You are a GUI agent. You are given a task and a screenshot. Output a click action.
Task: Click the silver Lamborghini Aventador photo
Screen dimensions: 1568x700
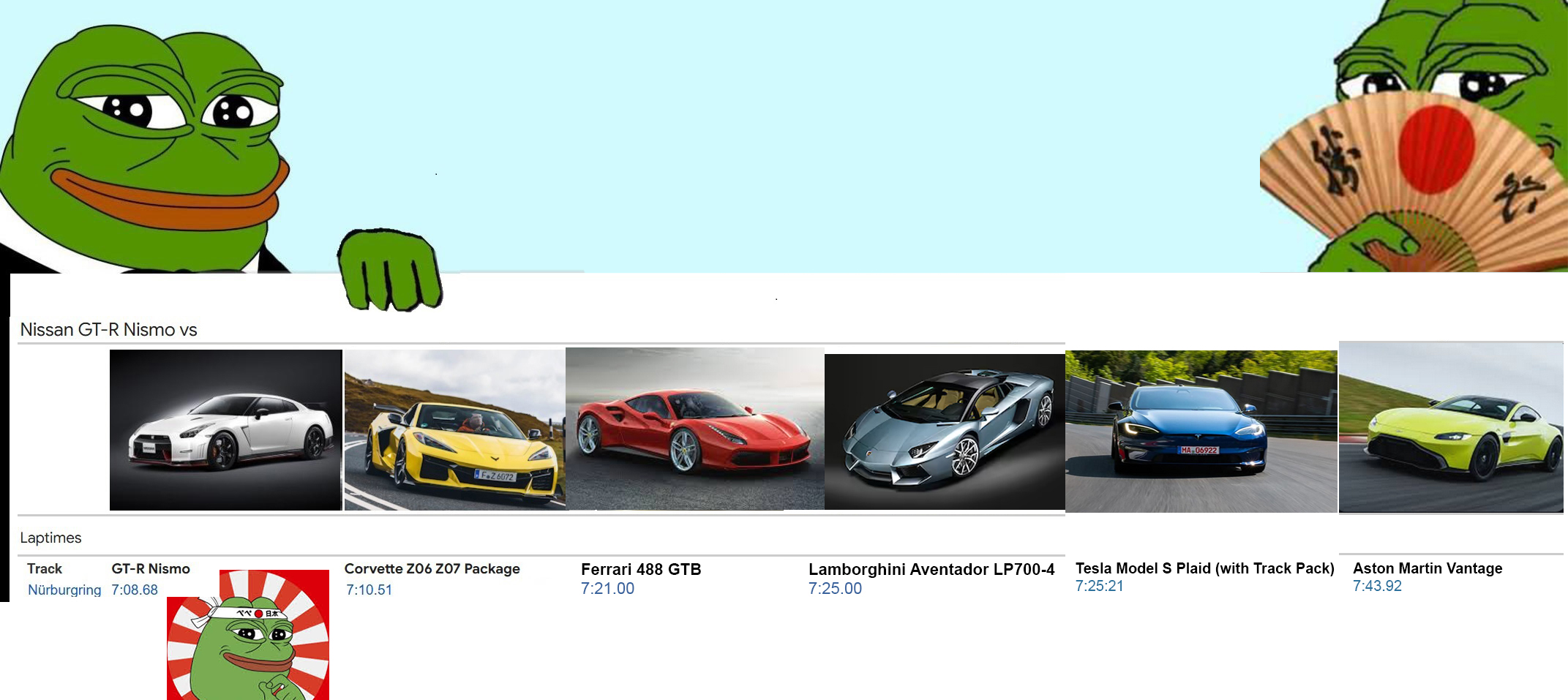coord(945,432)
